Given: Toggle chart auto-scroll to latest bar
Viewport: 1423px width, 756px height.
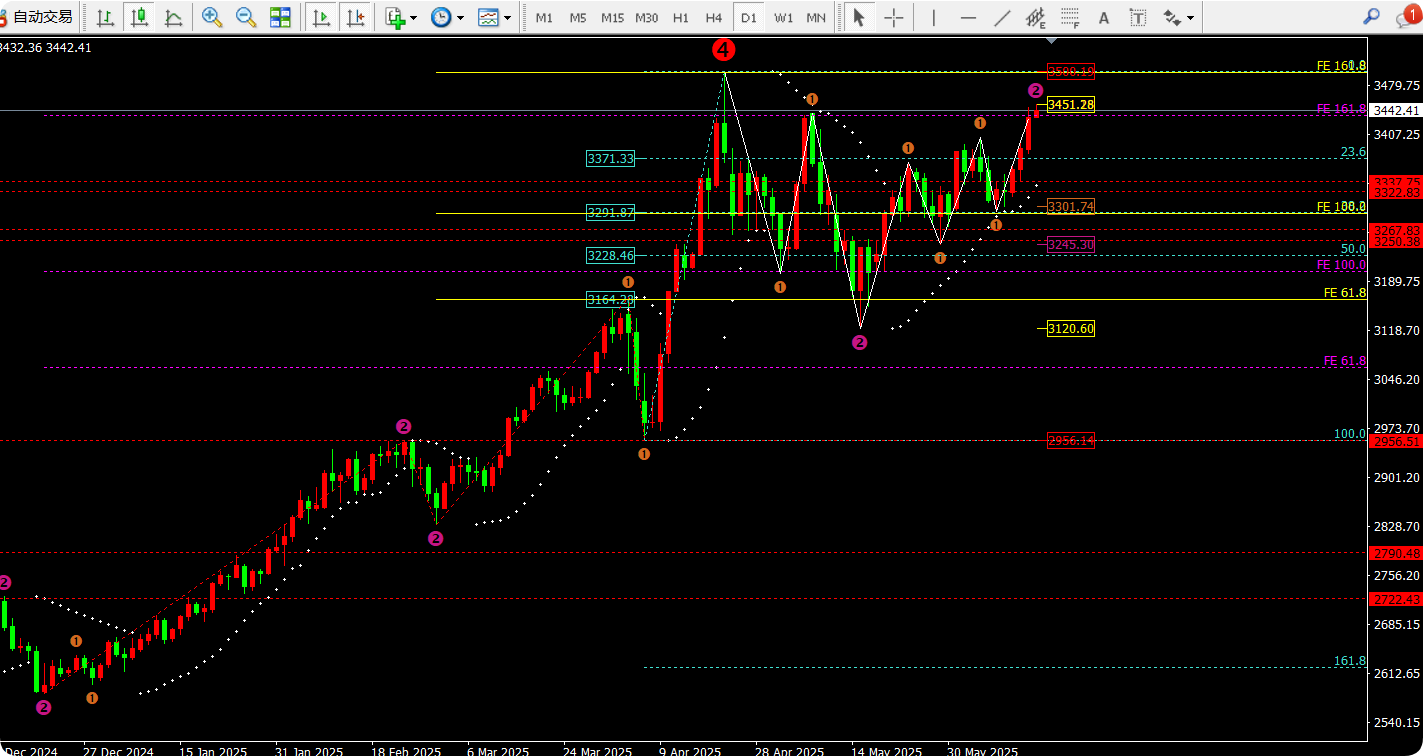Looking at the screenshot, I should pos(321,17).
